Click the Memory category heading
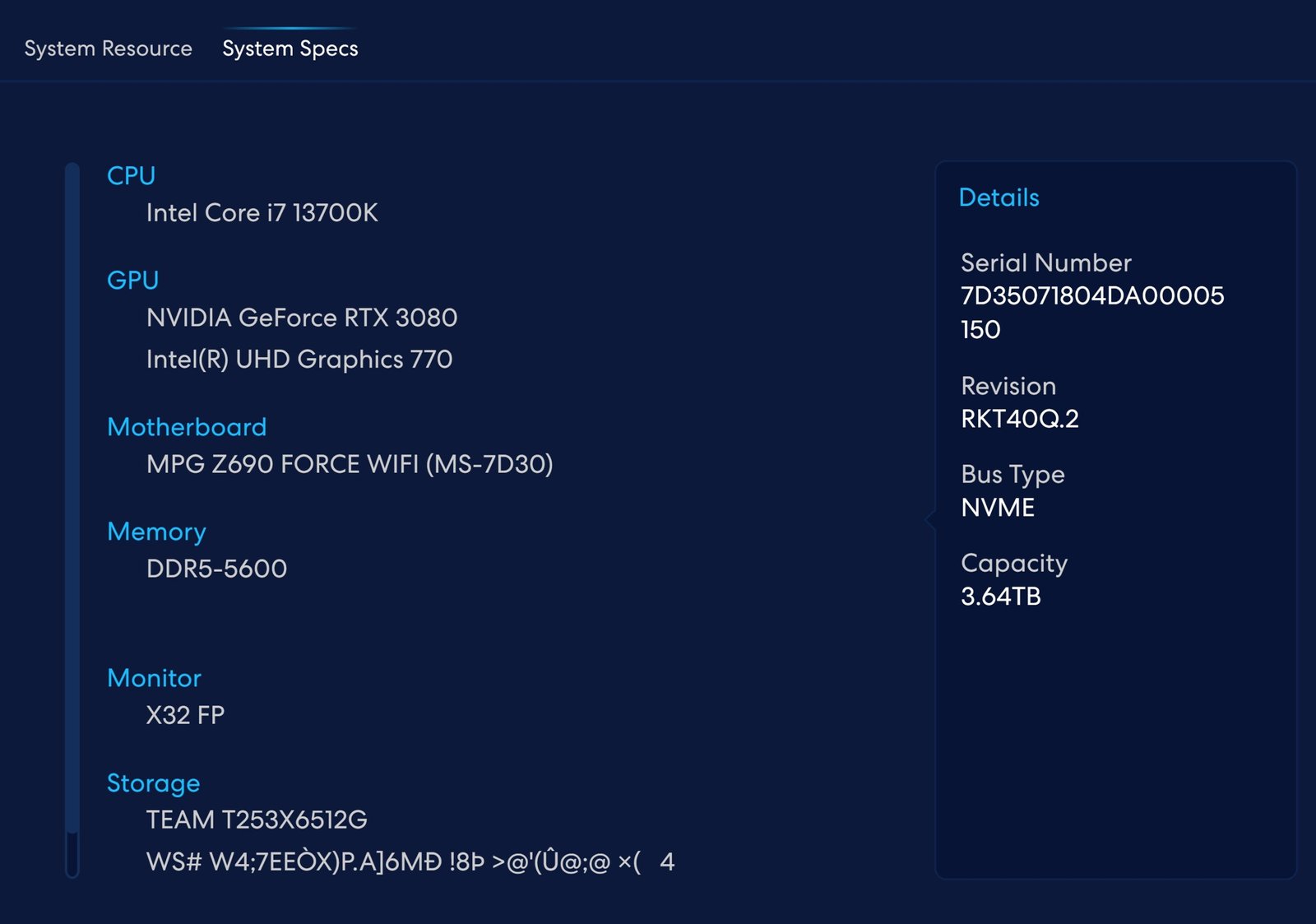 tap(156, 532)
